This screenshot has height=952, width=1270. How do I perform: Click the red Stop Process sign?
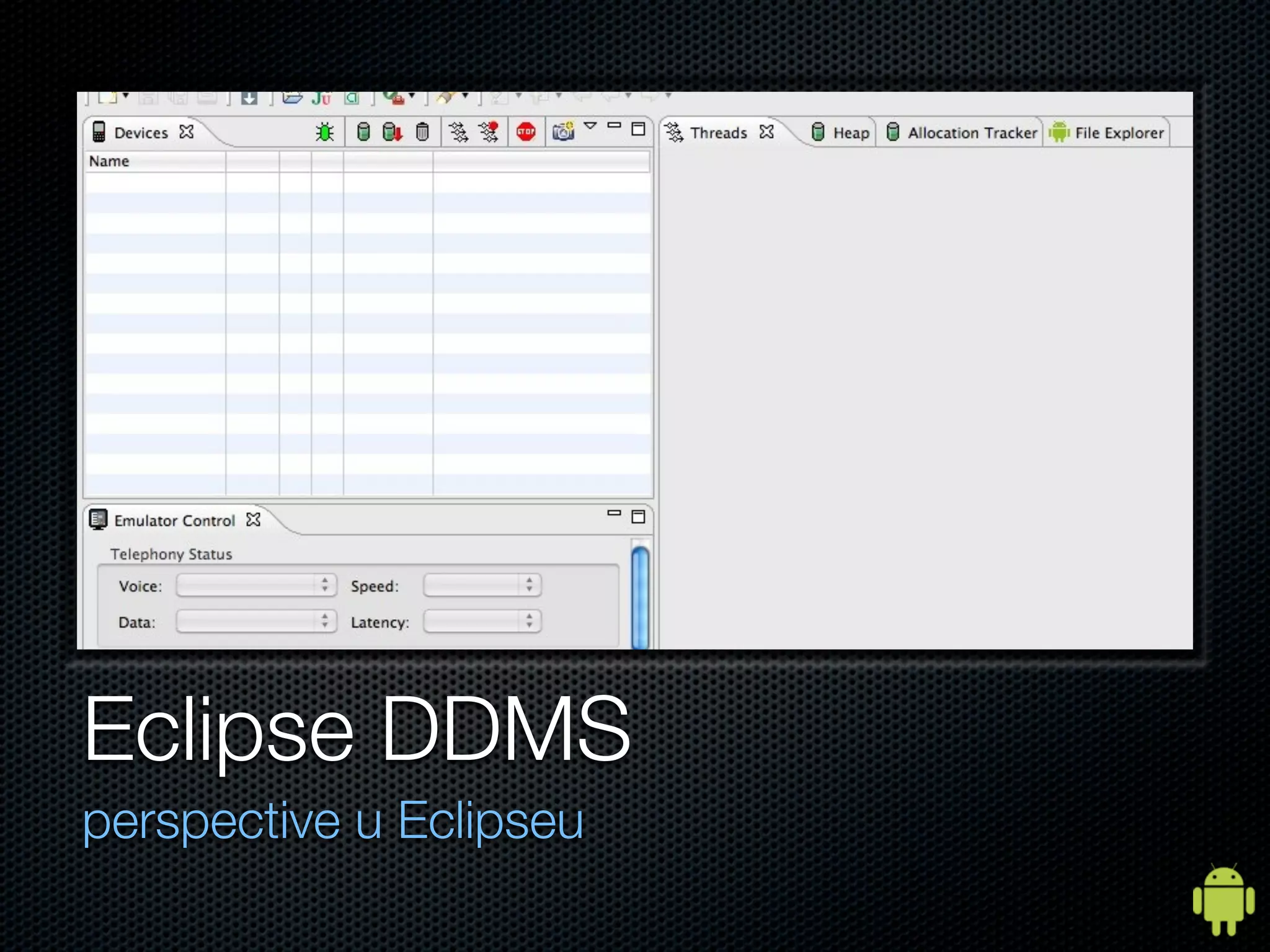526,131
